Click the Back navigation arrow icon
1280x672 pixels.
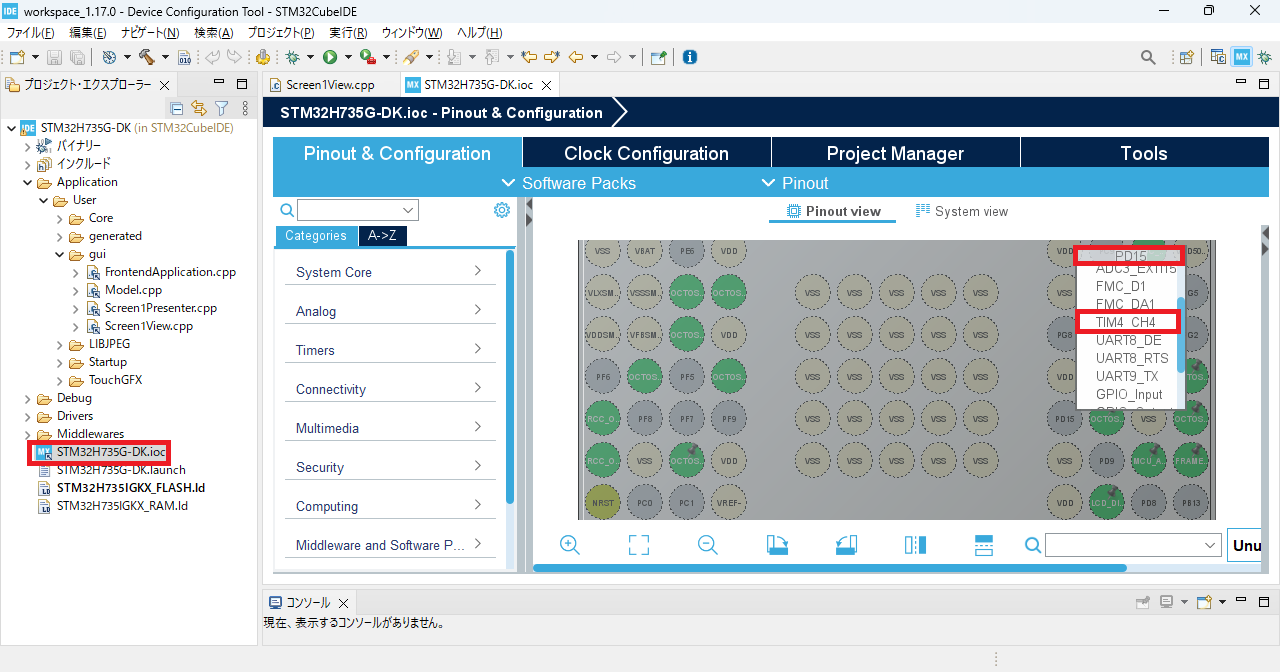click(x=576, y=57)
